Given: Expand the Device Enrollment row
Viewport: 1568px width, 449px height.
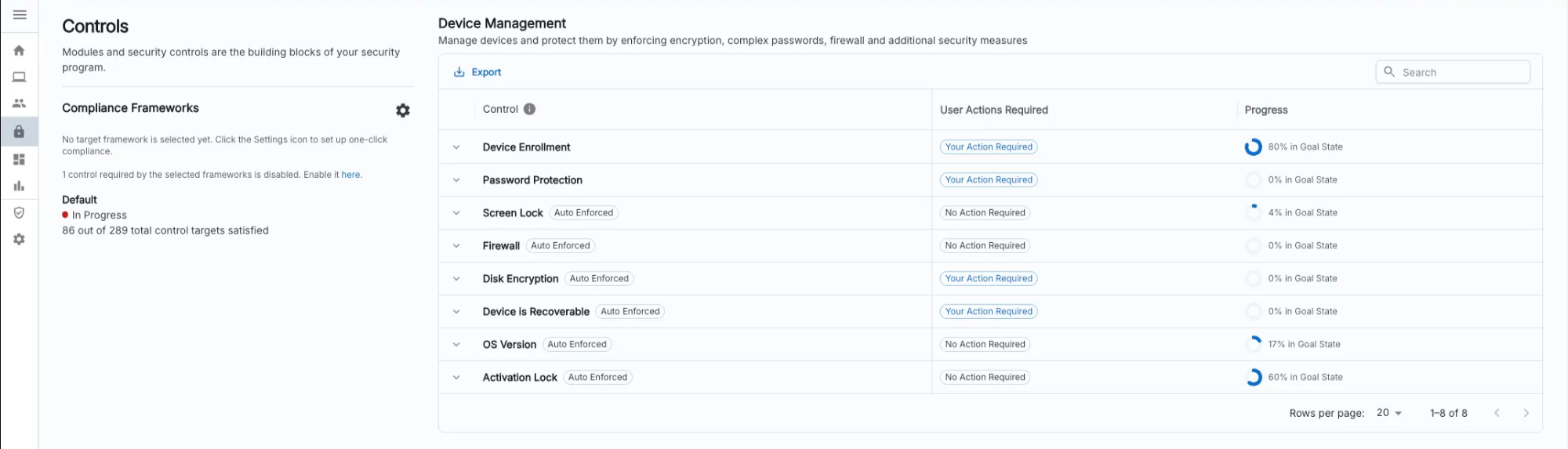Looking at the screenshot, I should point(456,147).
